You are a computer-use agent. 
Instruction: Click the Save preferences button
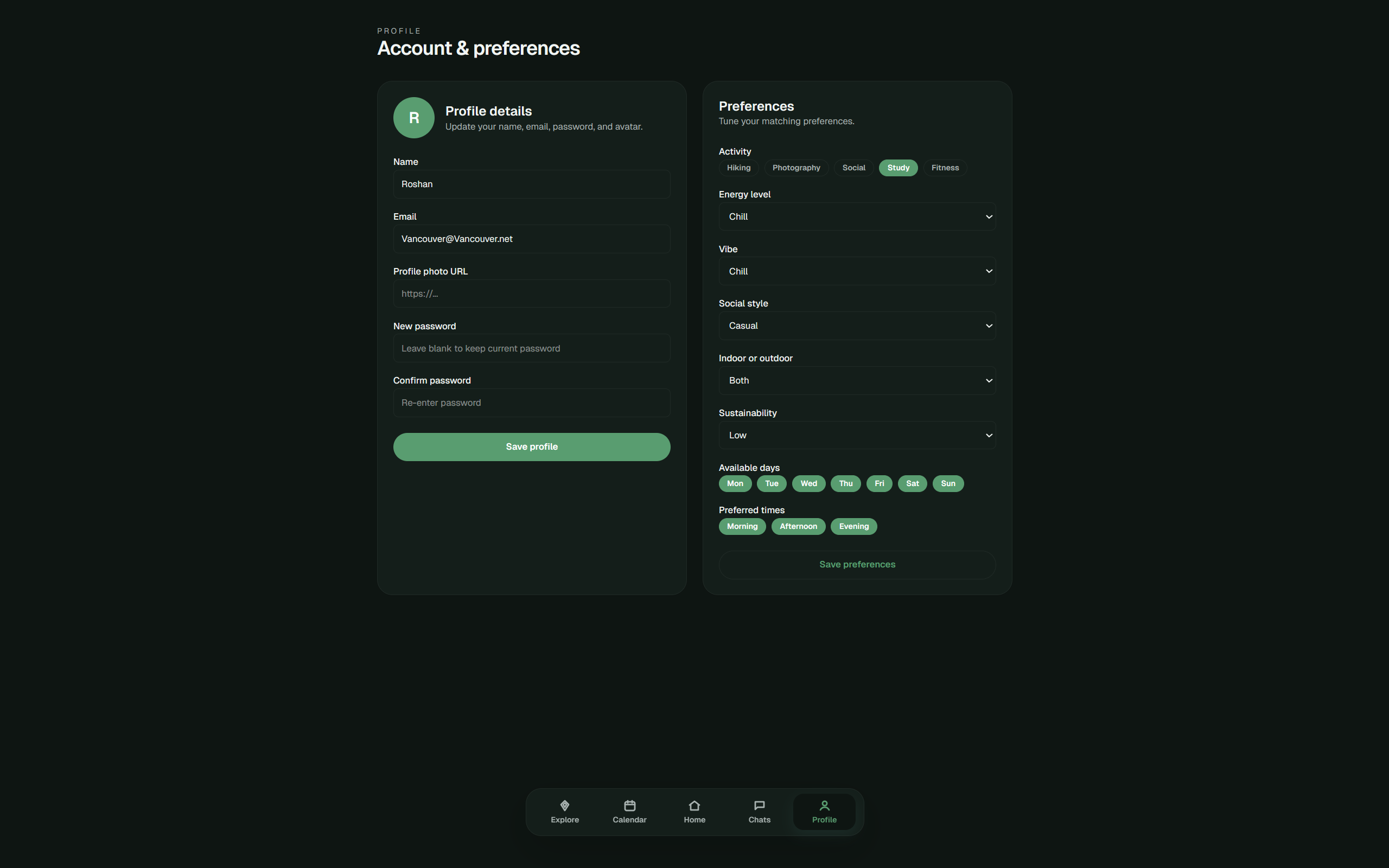coord(856,564)
